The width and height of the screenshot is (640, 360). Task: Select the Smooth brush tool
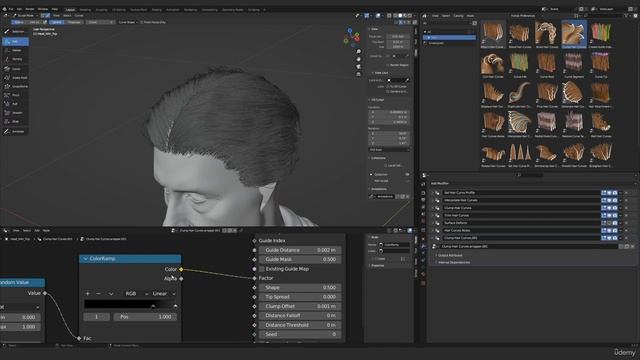(x=15, y=113)
